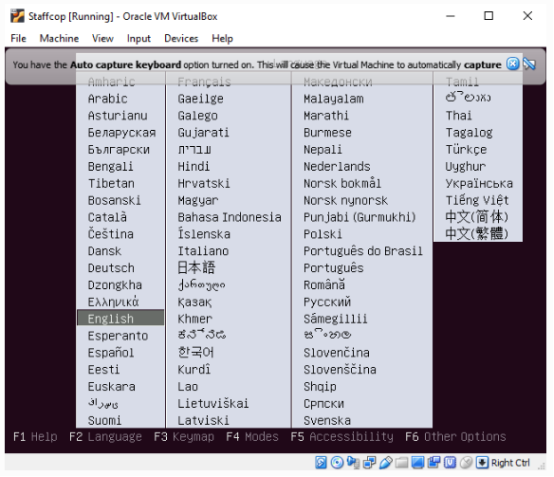Open the audio settings status icon

pos(353,463)
